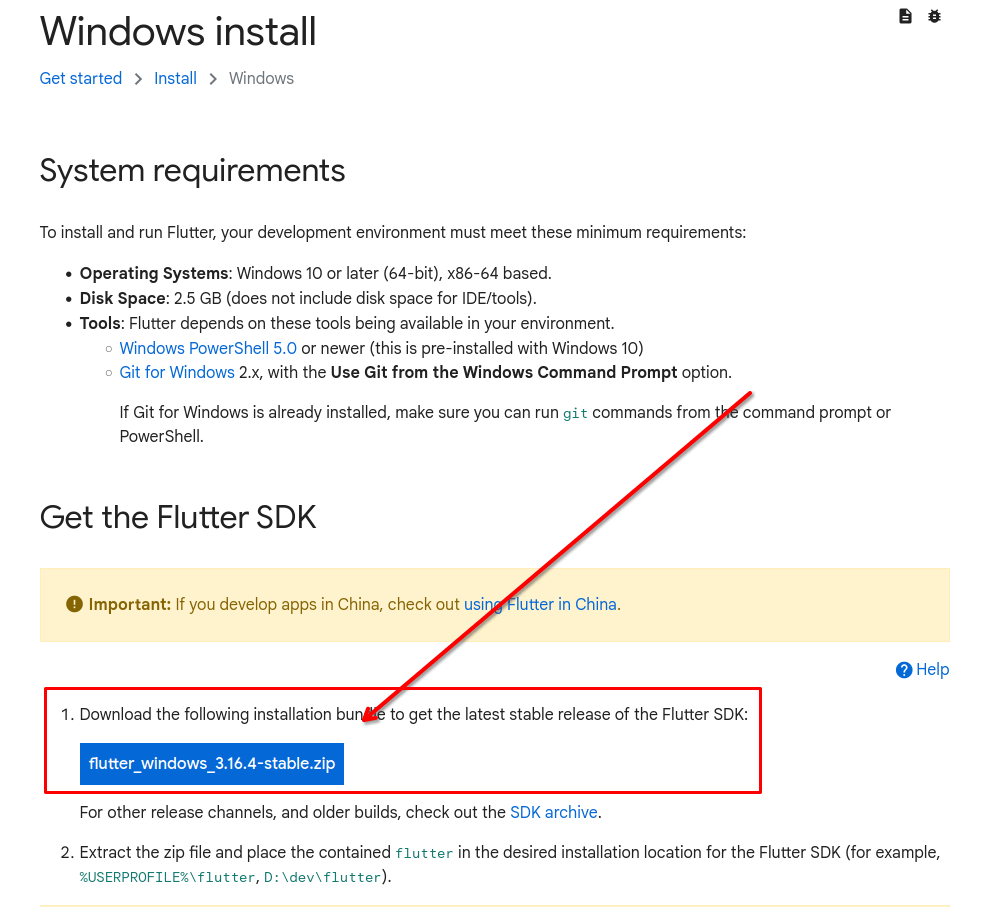The width and height of the screenshot is (989, 907).
Task: Click the Get the Flutter SDK heading
Action: coord(178,517)
